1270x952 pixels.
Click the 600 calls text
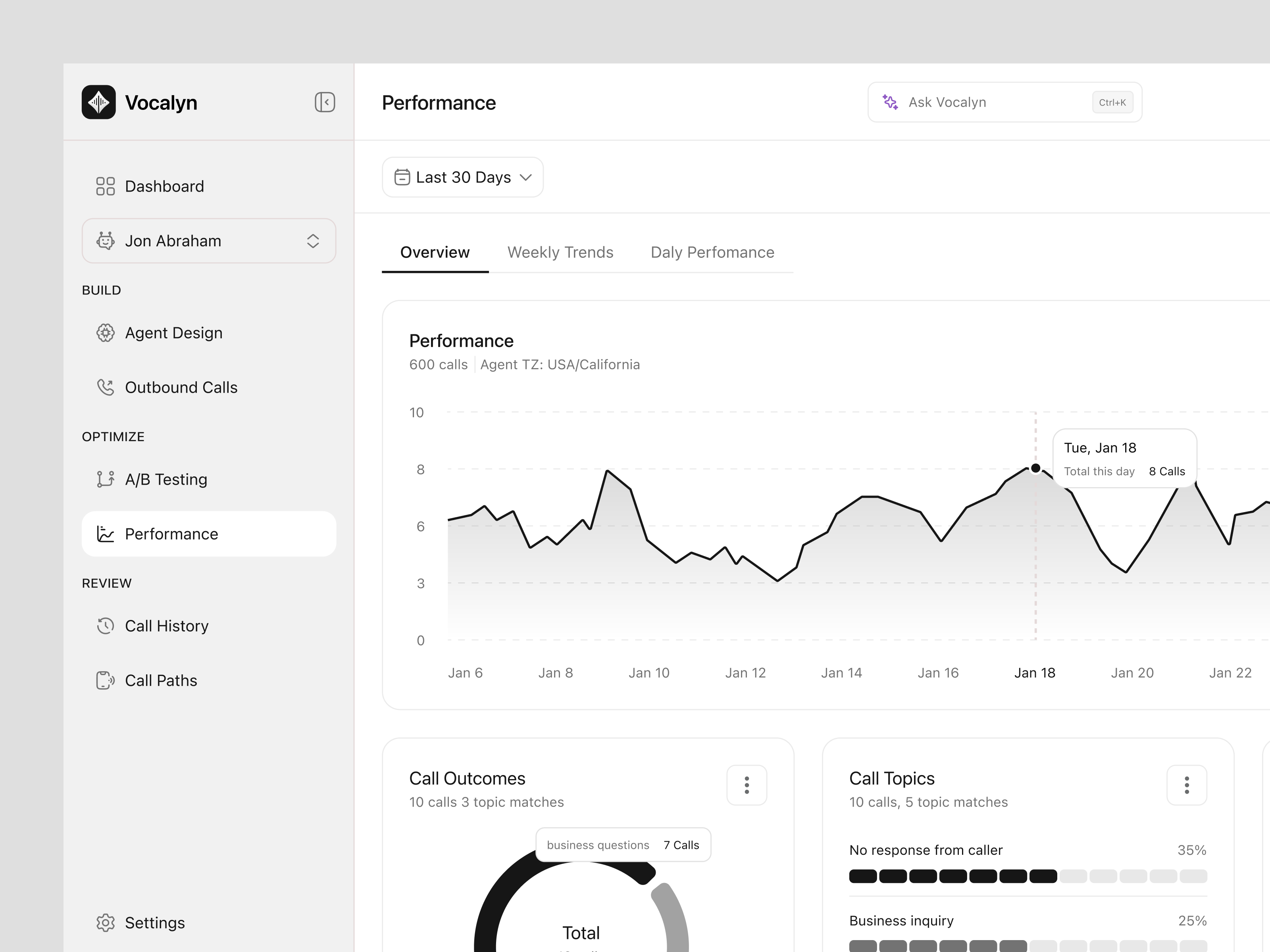438,365
